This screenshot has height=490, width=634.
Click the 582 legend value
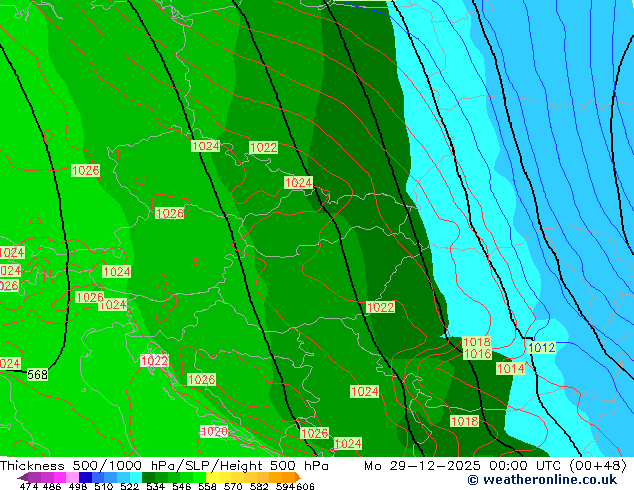tap(259, 486)
